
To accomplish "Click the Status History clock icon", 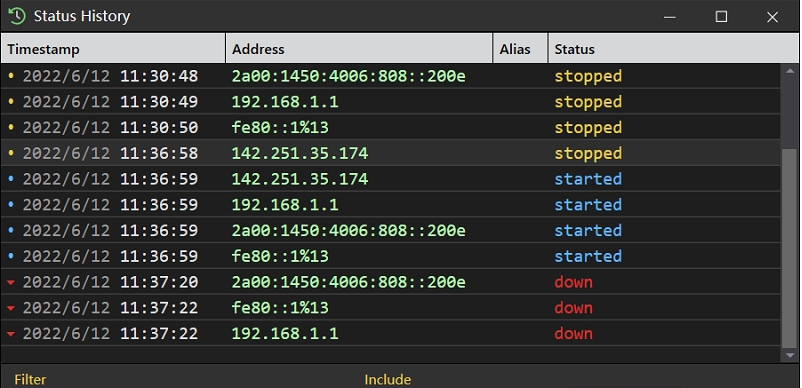I will point(17,16).
